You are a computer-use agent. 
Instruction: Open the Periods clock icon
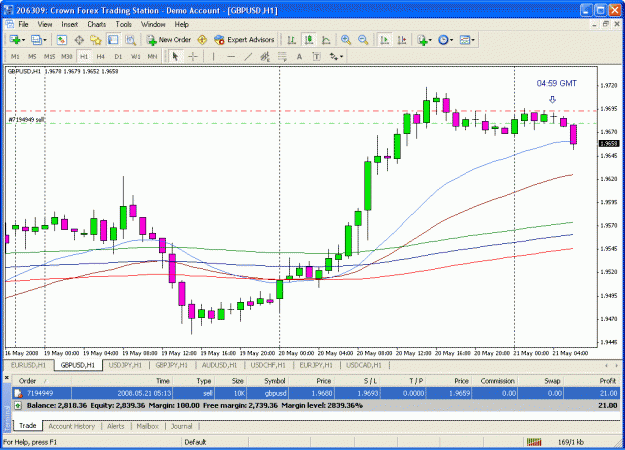(x=443, y=40)
